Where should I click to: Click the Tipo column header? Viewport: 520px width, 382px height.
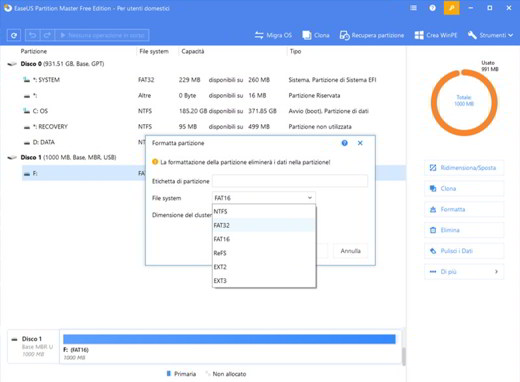295,51
